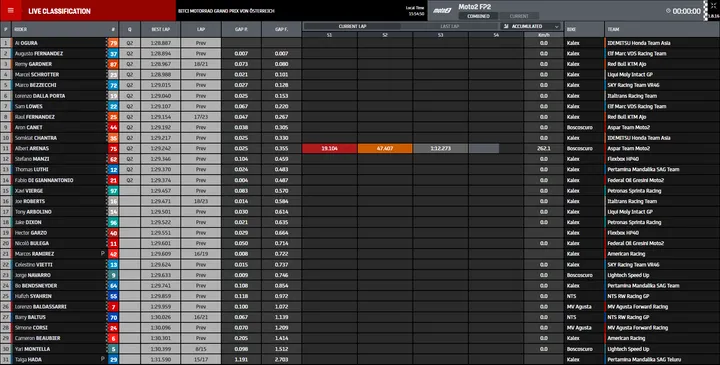Click Aron Canet's number 44 badge
Image resolution: width=720 pixels, height=365 pixels.
tap(113, 128)
